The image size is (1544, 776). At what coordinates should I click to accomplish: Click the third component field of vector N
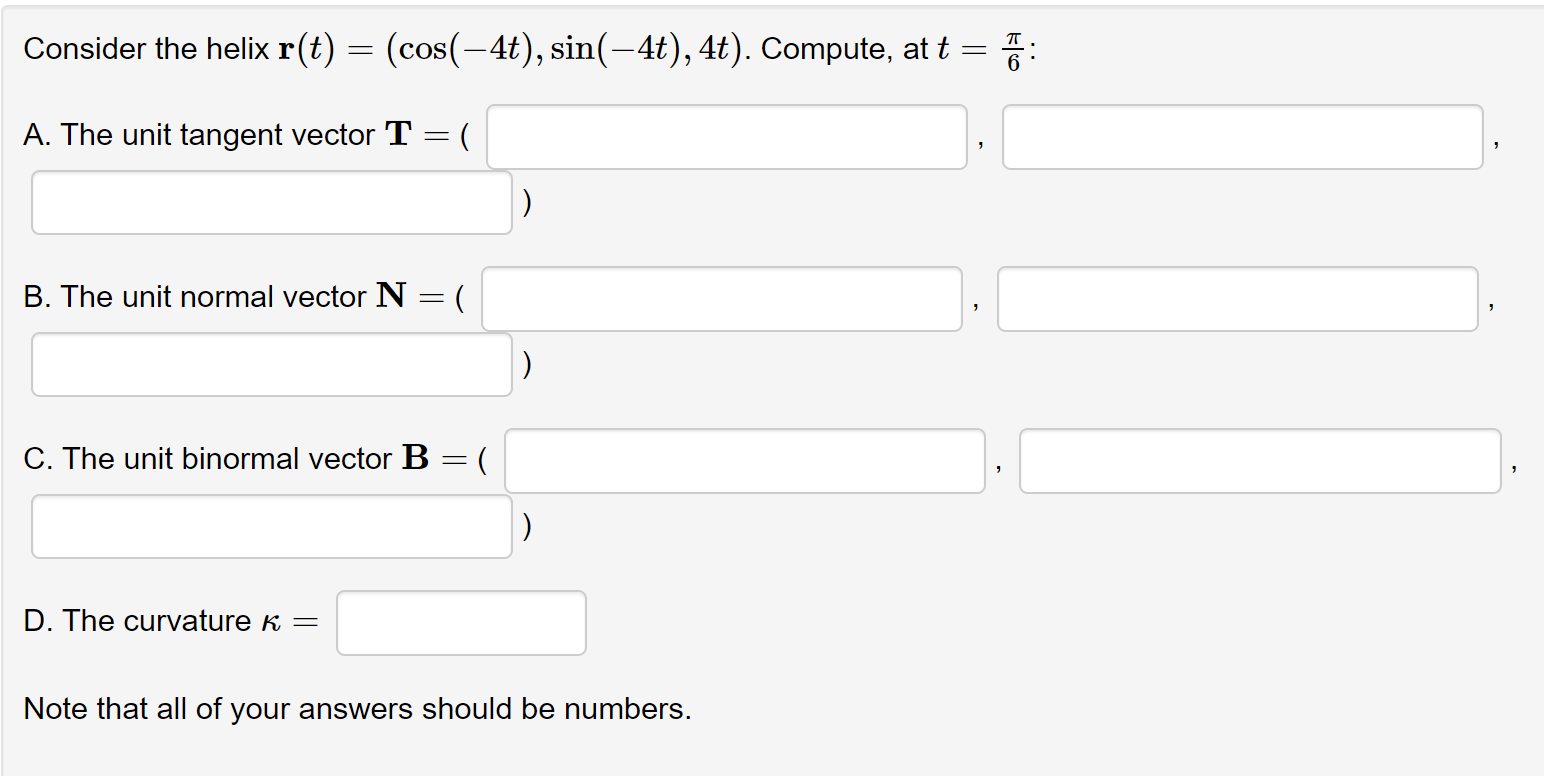point(271,364)
